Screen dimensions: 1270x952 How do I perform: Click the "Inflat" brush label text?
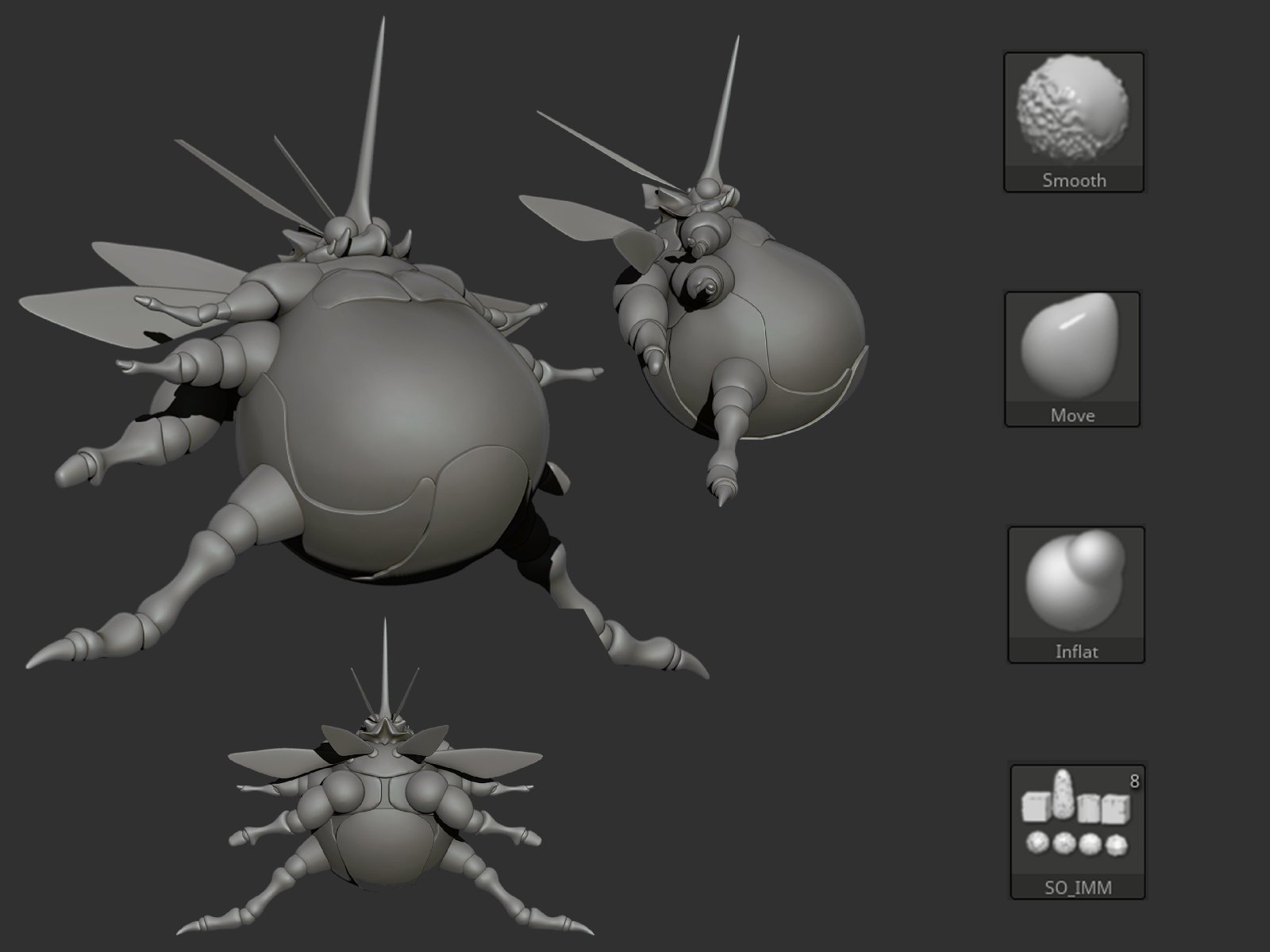[1076, 652]
